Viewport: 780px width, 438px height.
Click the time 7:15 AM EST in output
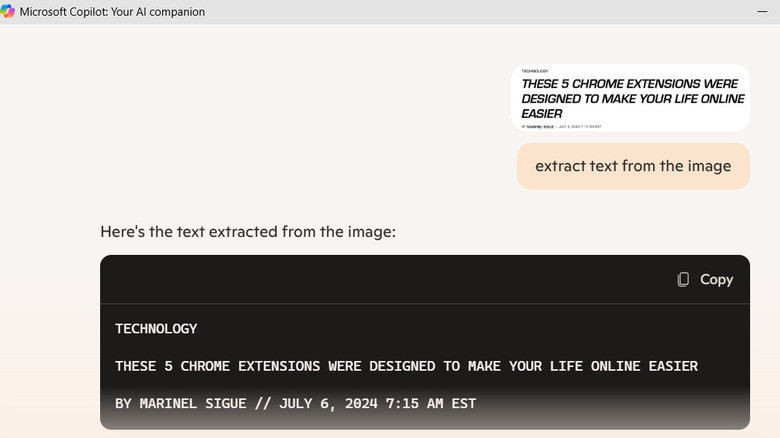point(427,404)
